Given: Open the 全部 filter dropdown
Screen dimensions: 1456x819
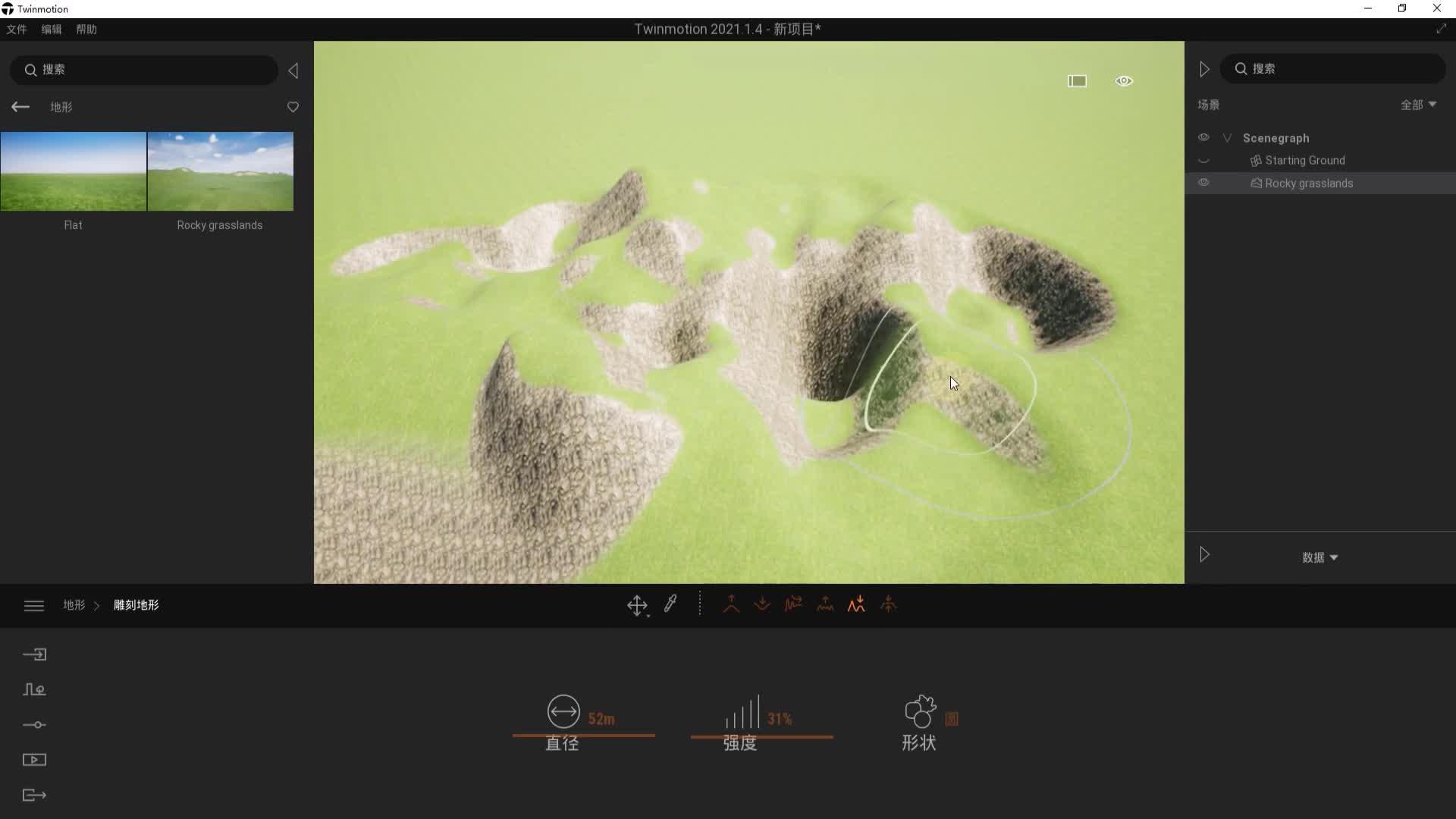Looking at the screenshot, I should click(x=1418, y=105).
